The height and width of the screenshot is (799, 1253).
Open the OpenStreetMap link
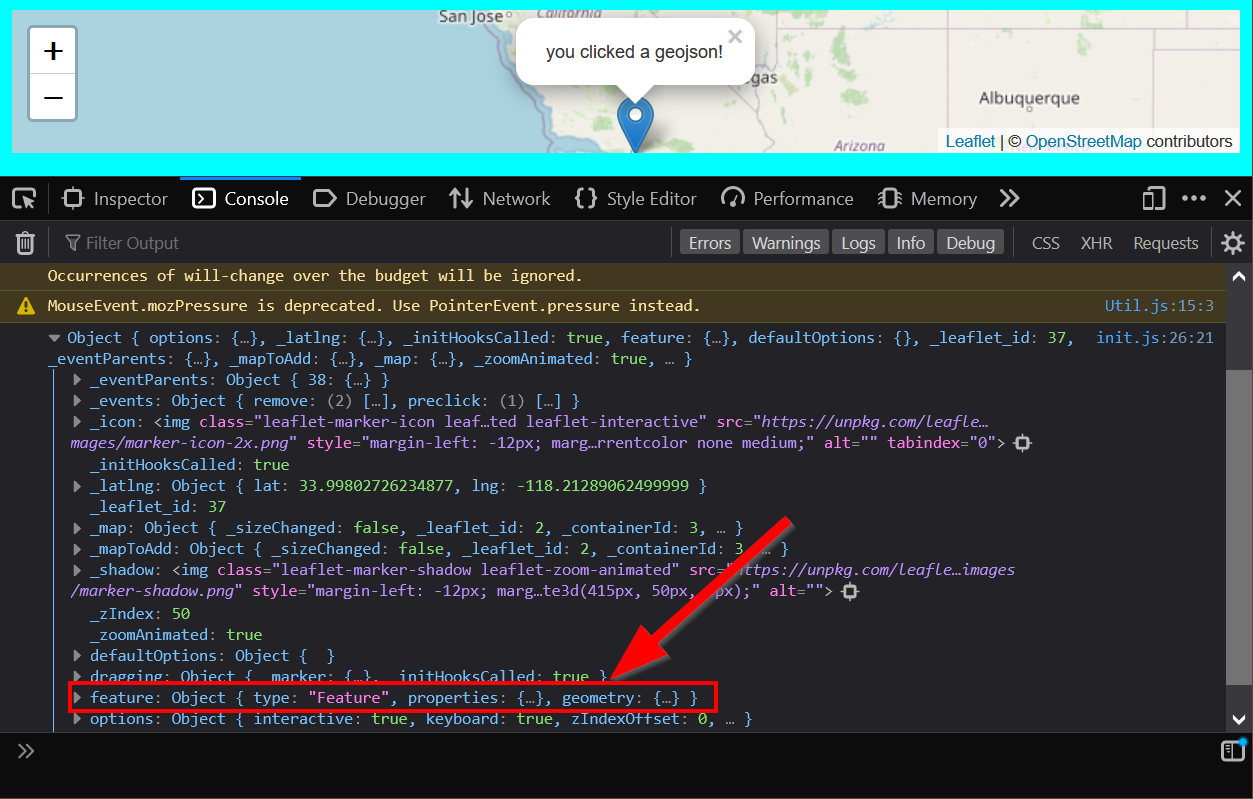pos(1083,141)
